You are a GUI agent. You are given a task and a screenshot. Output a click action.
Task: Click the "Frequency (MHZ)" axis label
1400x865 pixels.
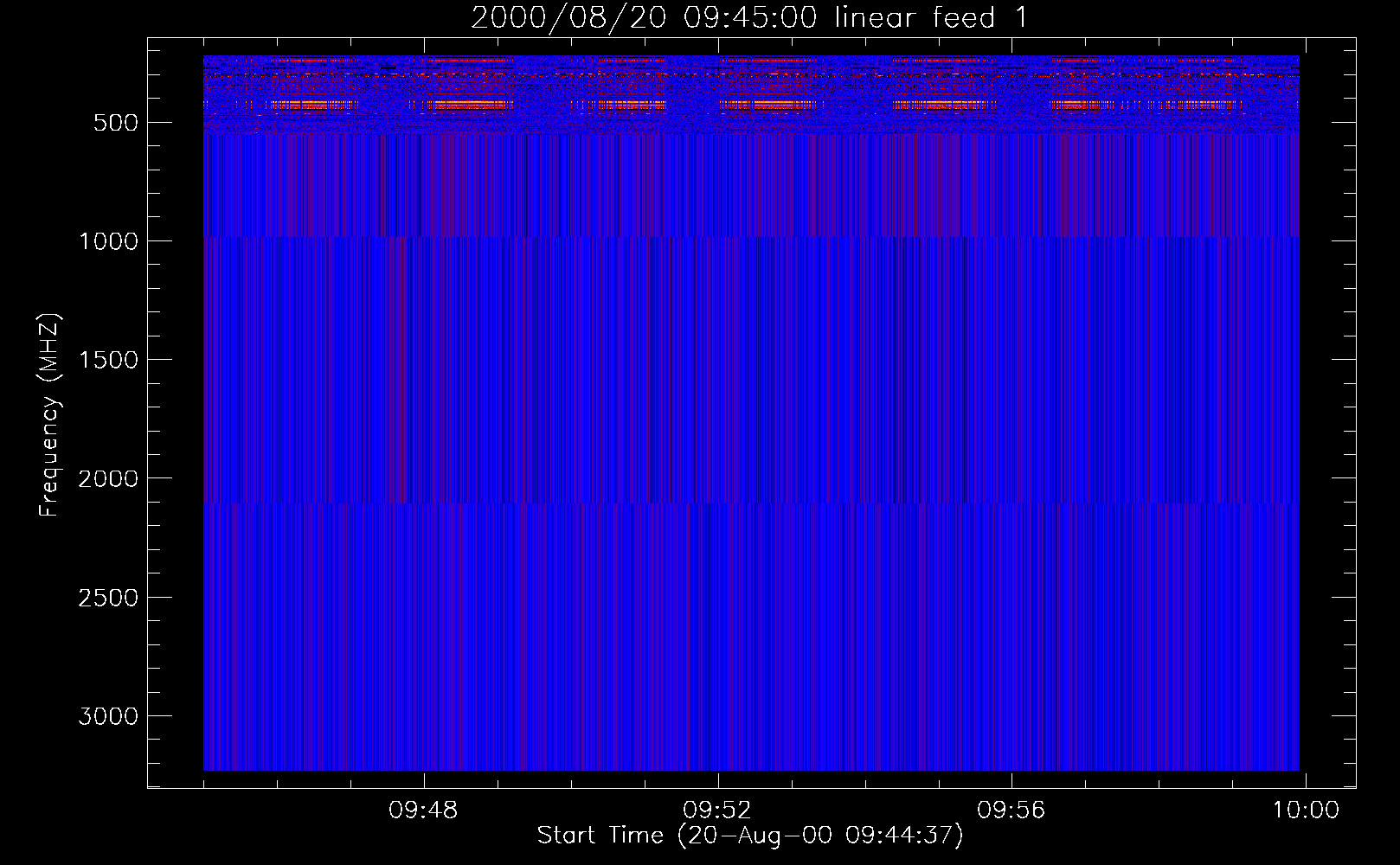point(50,415)
